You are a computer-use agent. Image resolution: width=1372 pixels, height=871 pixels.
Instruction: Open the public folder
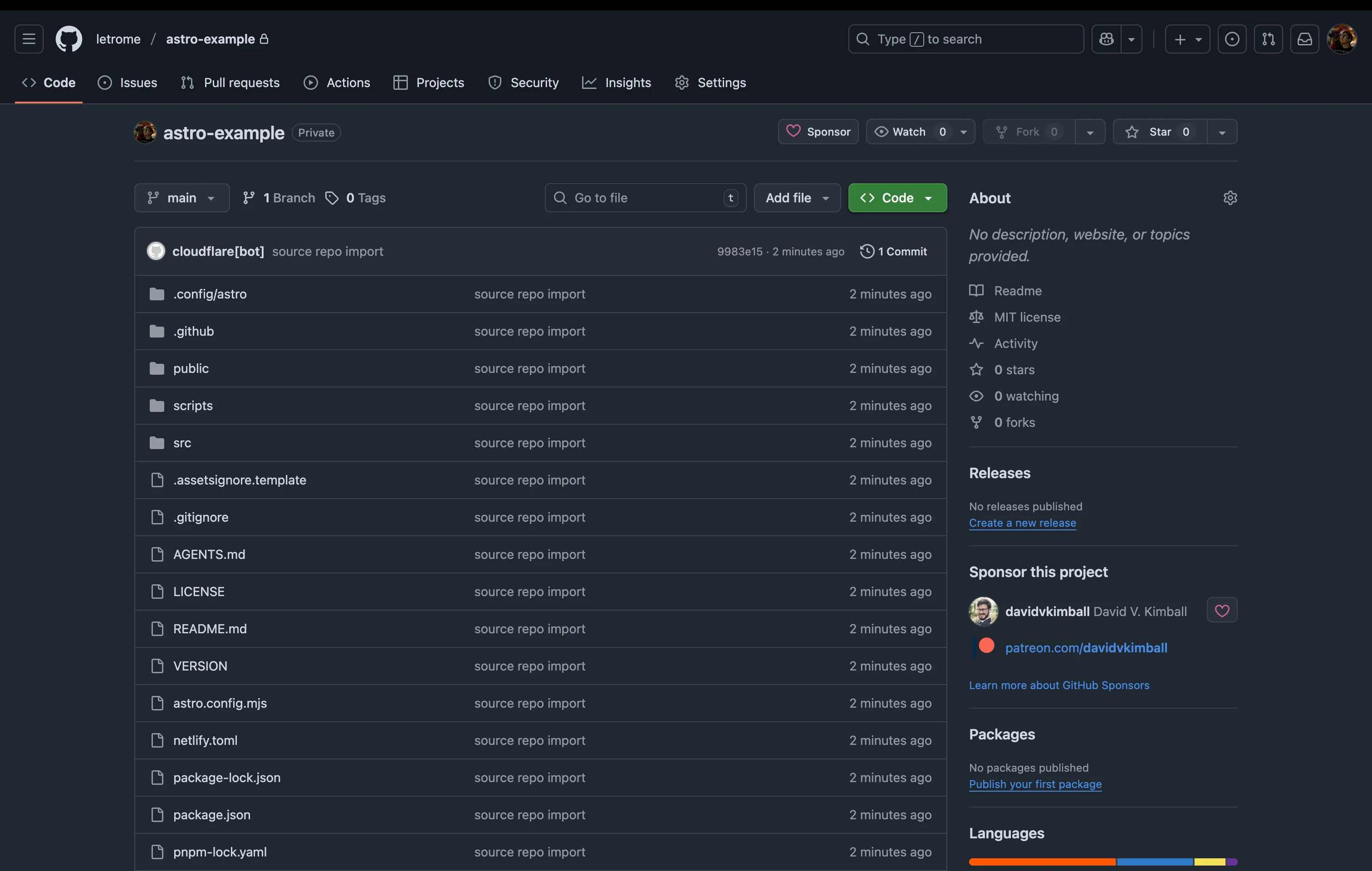191,368
